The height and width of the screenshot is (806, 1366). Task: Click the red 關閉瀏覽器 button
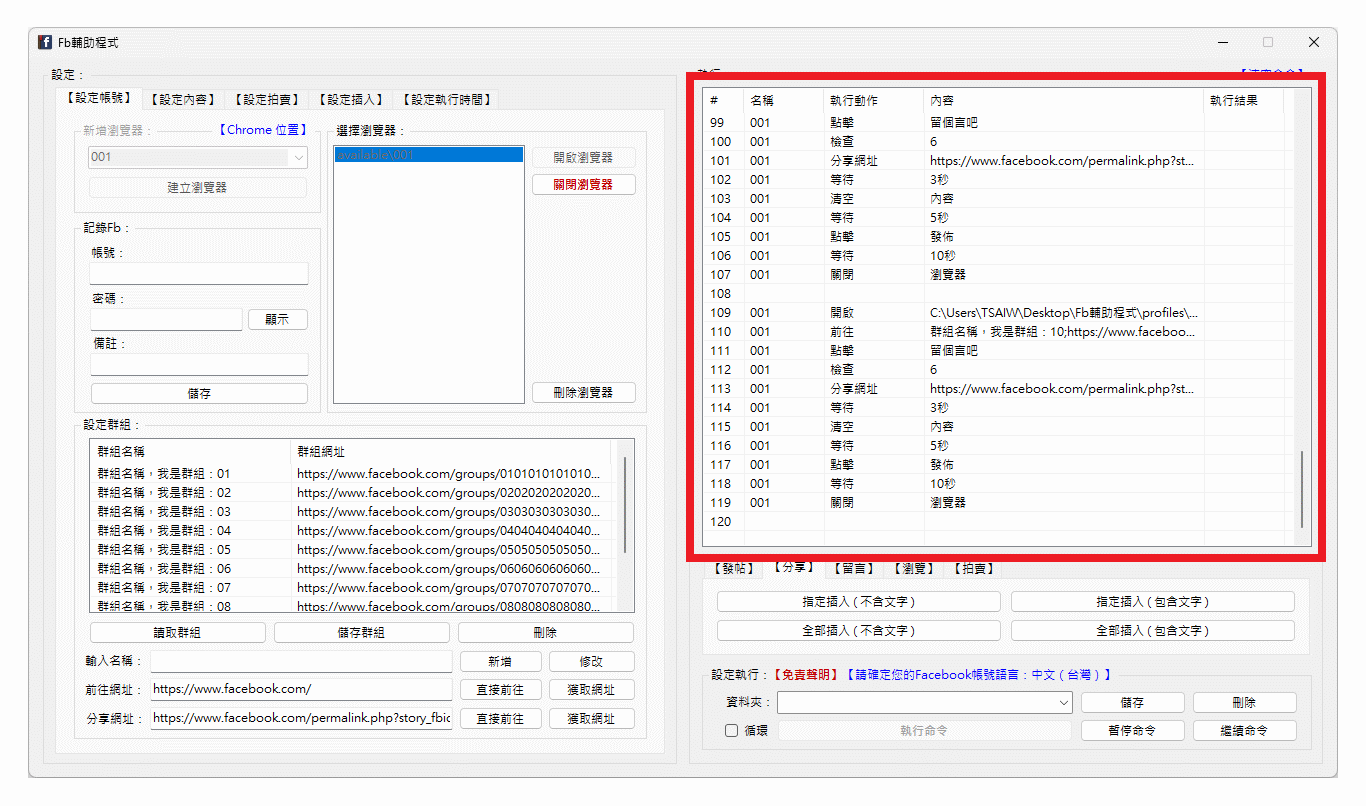584,184
